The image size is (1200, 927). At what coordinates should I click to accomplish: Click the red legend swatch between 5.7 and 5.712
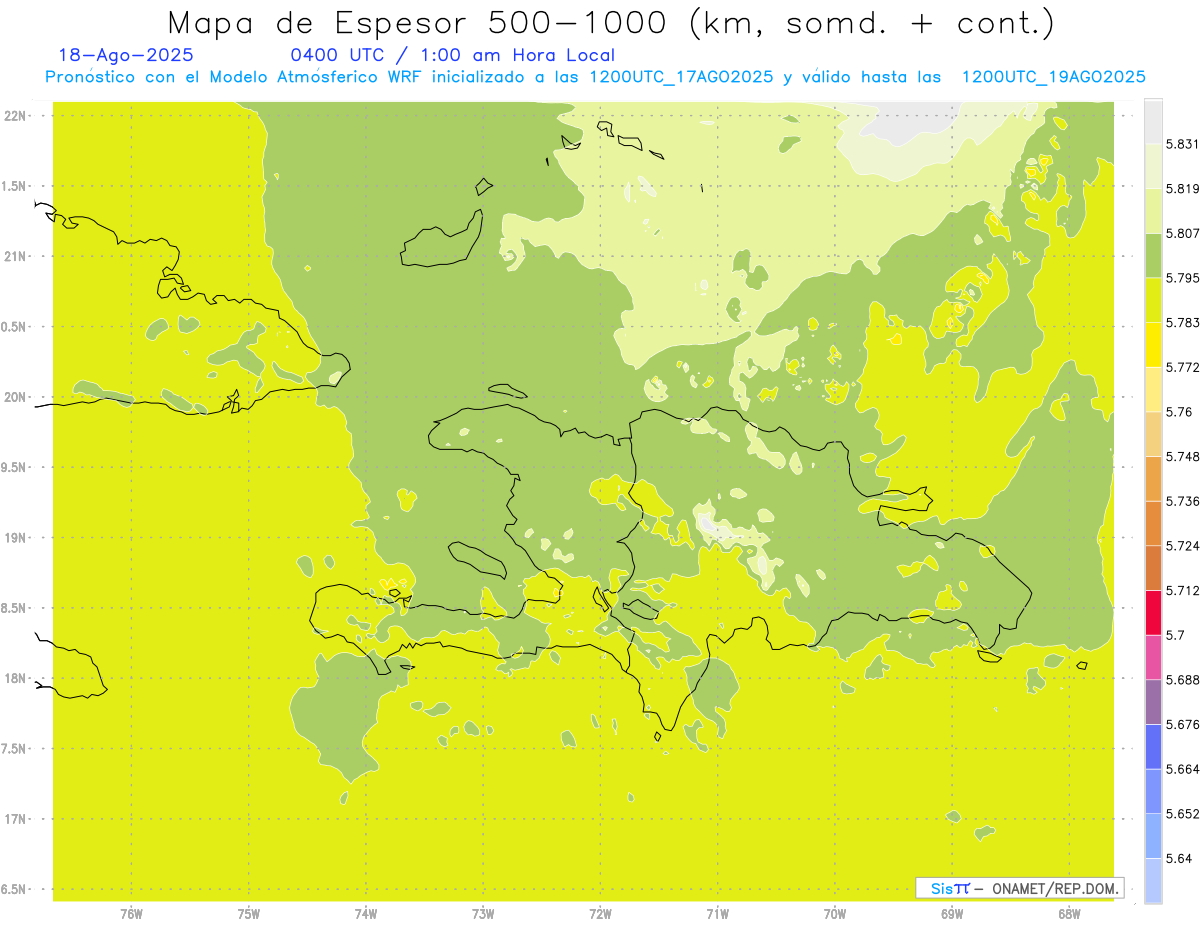point(1153,612)
